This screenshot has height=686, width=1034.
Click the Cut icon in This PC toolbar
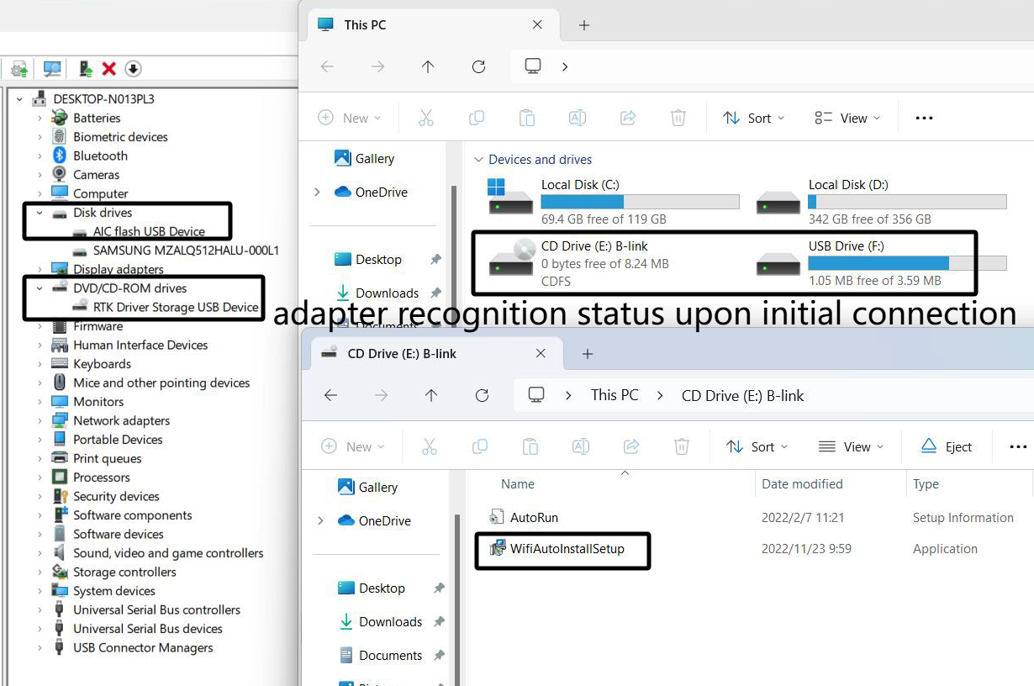(x=426, y=118)
